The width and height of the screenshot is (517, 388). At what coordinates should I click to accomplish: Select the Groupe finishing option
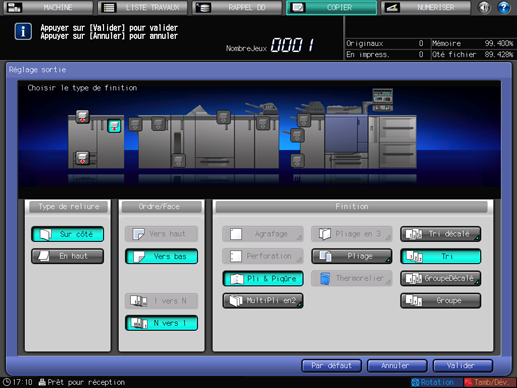tap(441, 301)
